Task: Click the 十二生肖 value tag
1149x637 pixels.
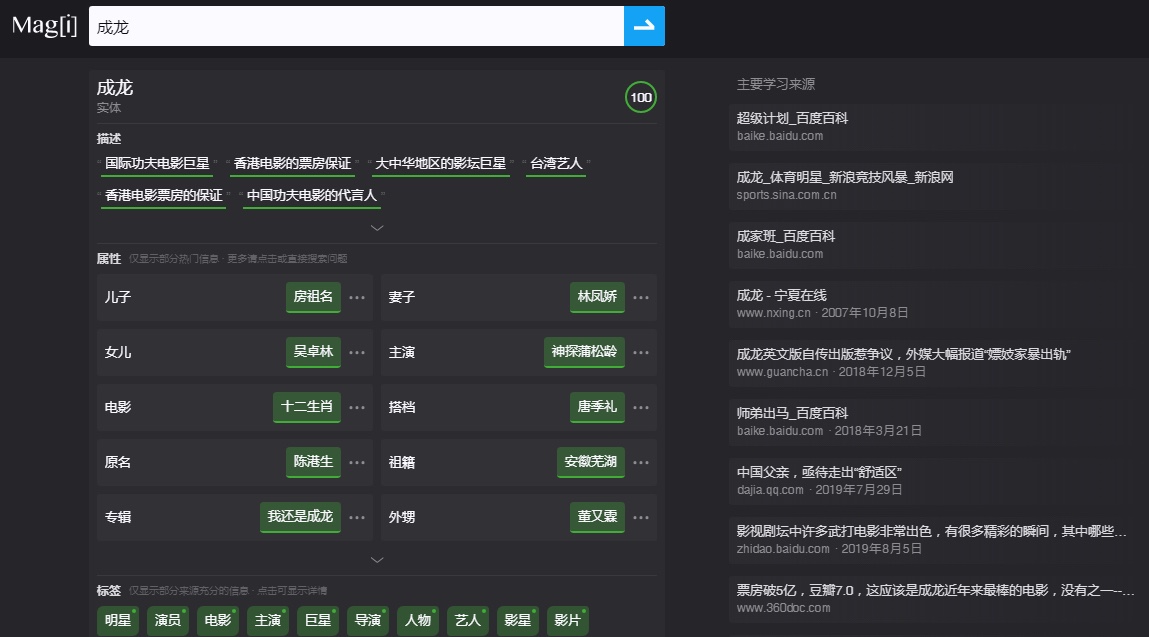Action: 307,407
